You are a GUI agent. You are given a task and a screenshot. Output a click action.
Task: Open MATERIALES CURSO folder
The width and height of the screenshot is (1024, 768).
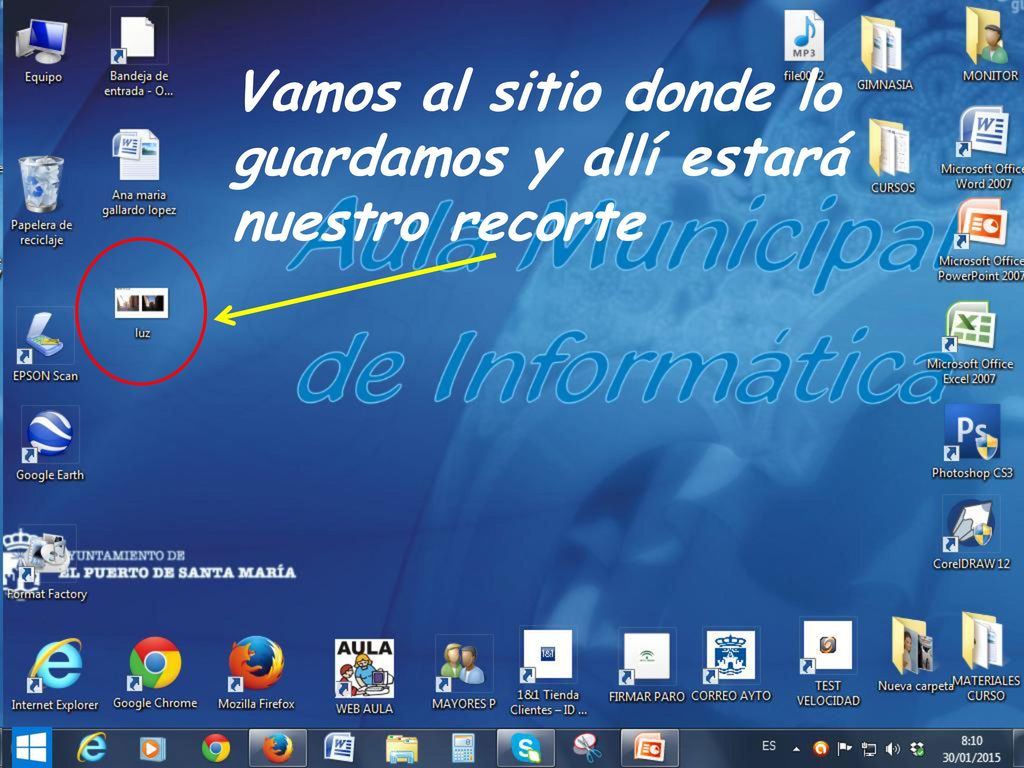click(985, 658)
